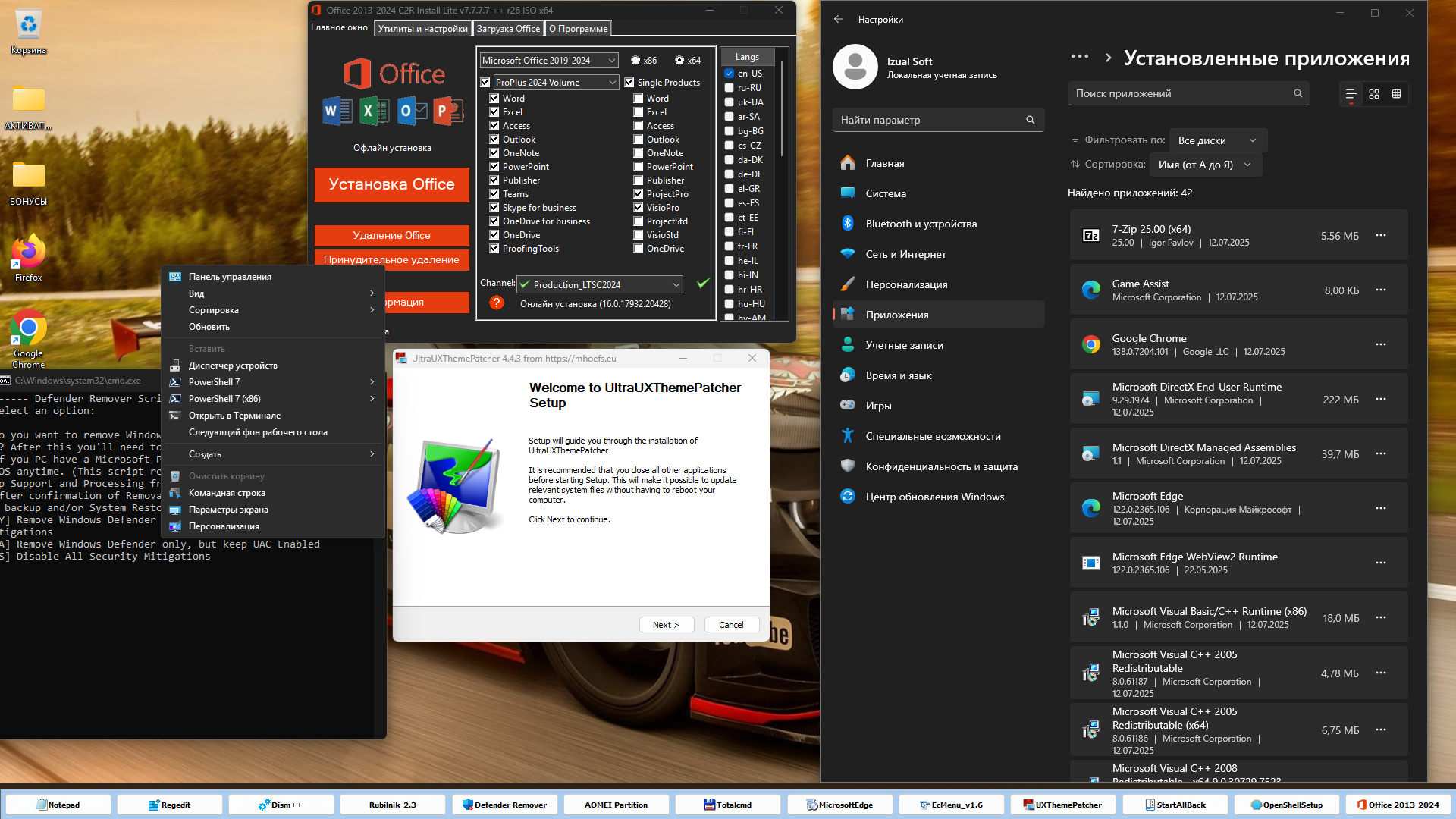Open more options for Google Chrome app
This screenshot has width=1456, height=819.
coord(1381,344)
